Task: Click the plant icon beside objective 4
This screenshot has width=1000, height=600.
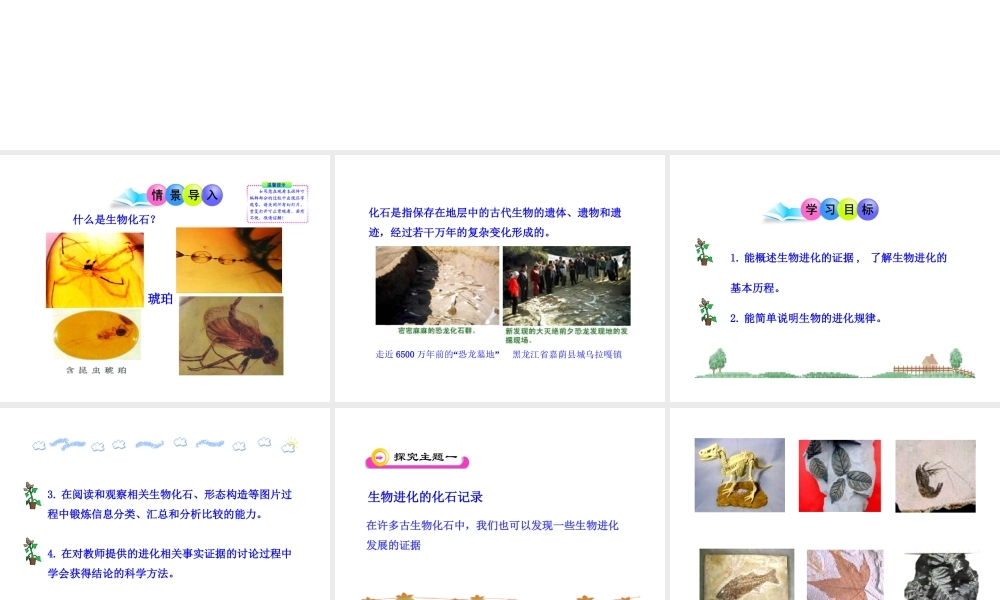Action: (x=32, y=551)
